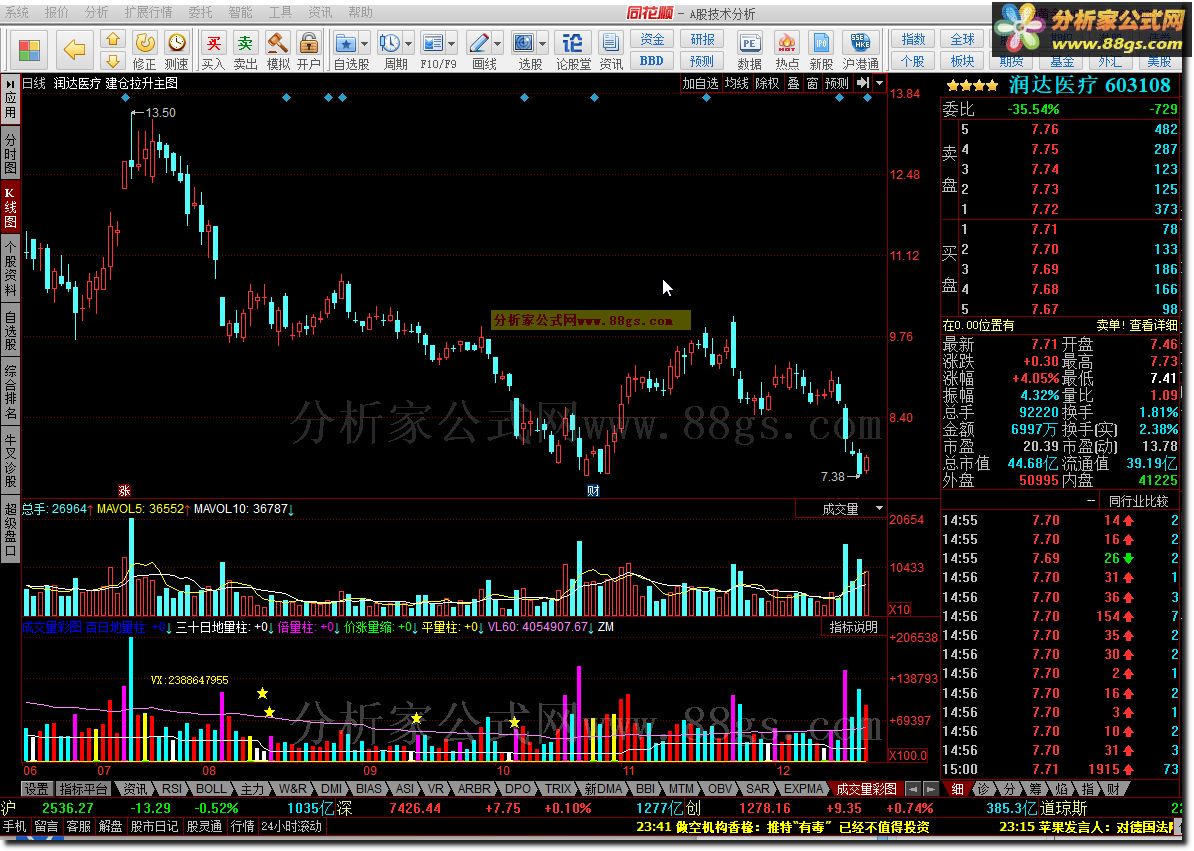
Task: Open the 扩展行情 menu
Action: click(148, 12)
